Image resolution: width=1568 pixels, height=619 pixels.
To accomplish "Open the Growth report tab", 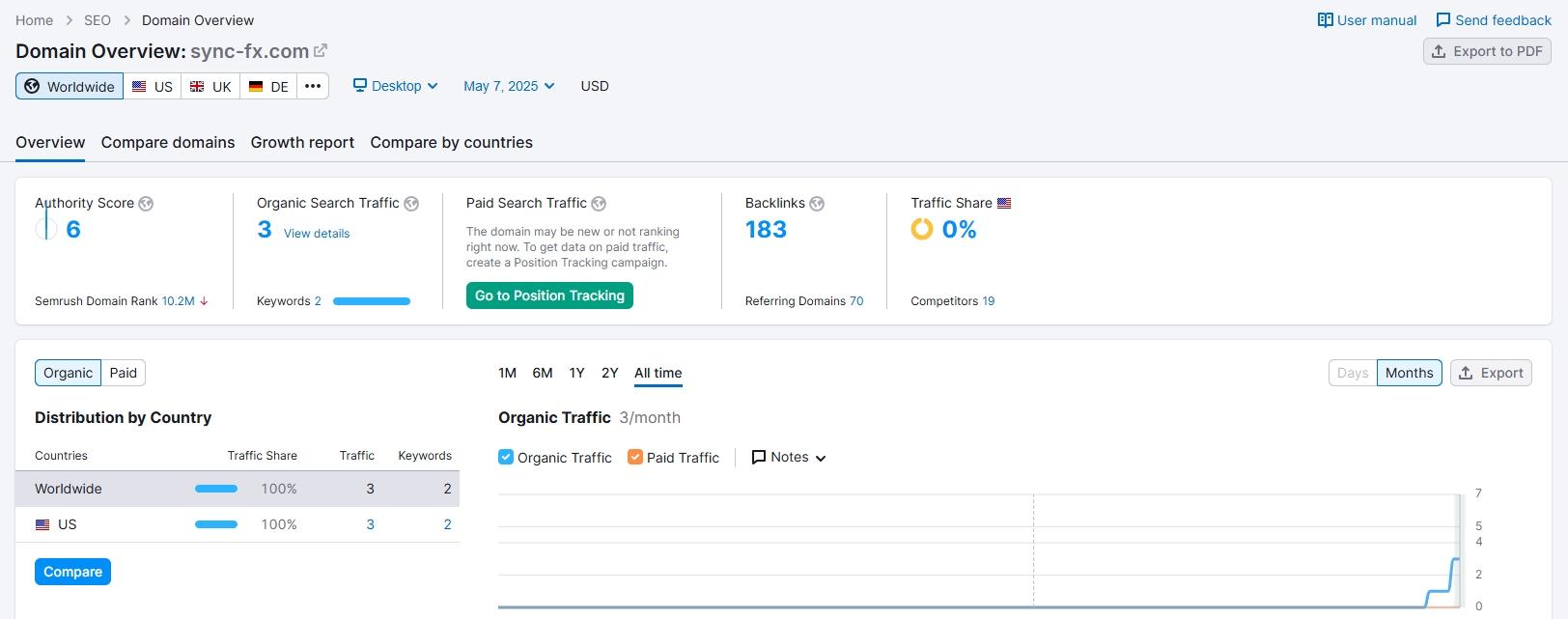I will pyautogui.click(x=302, y=142).
